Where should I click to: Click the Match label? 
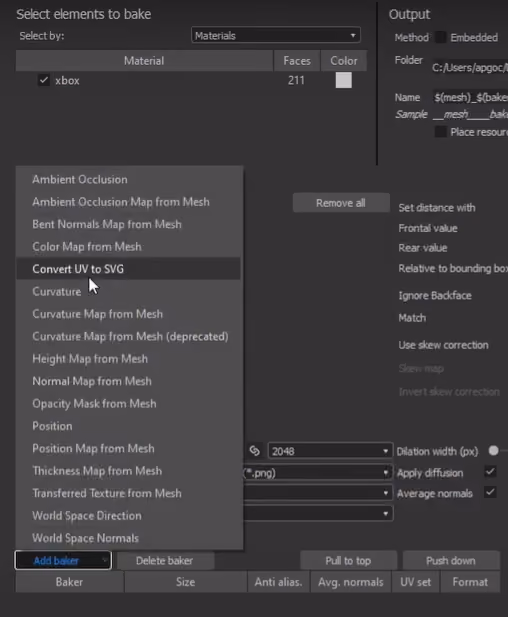point(412,318)
